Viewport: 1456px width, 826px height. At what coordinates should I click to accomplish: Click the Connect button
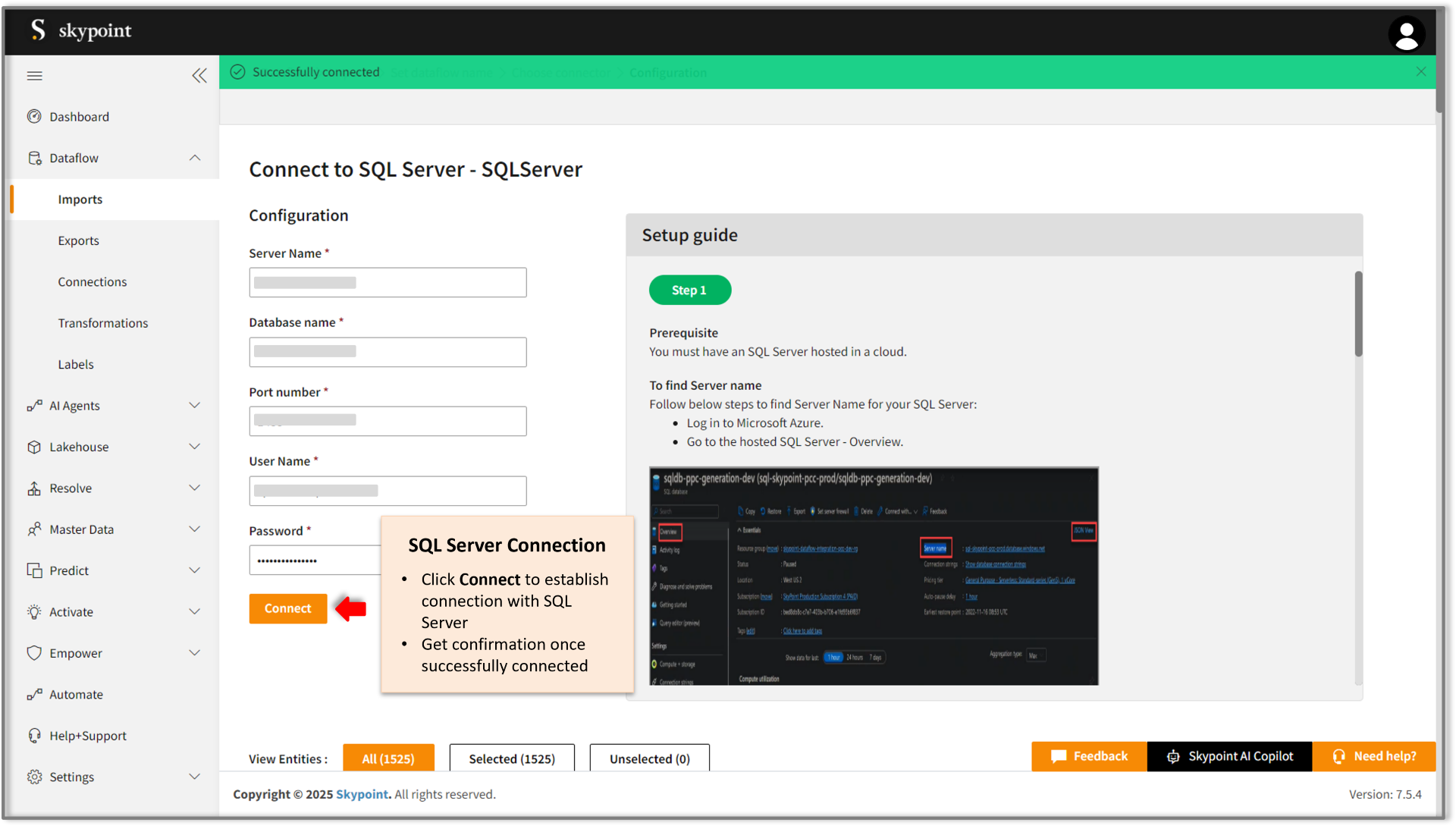point(289,608)
